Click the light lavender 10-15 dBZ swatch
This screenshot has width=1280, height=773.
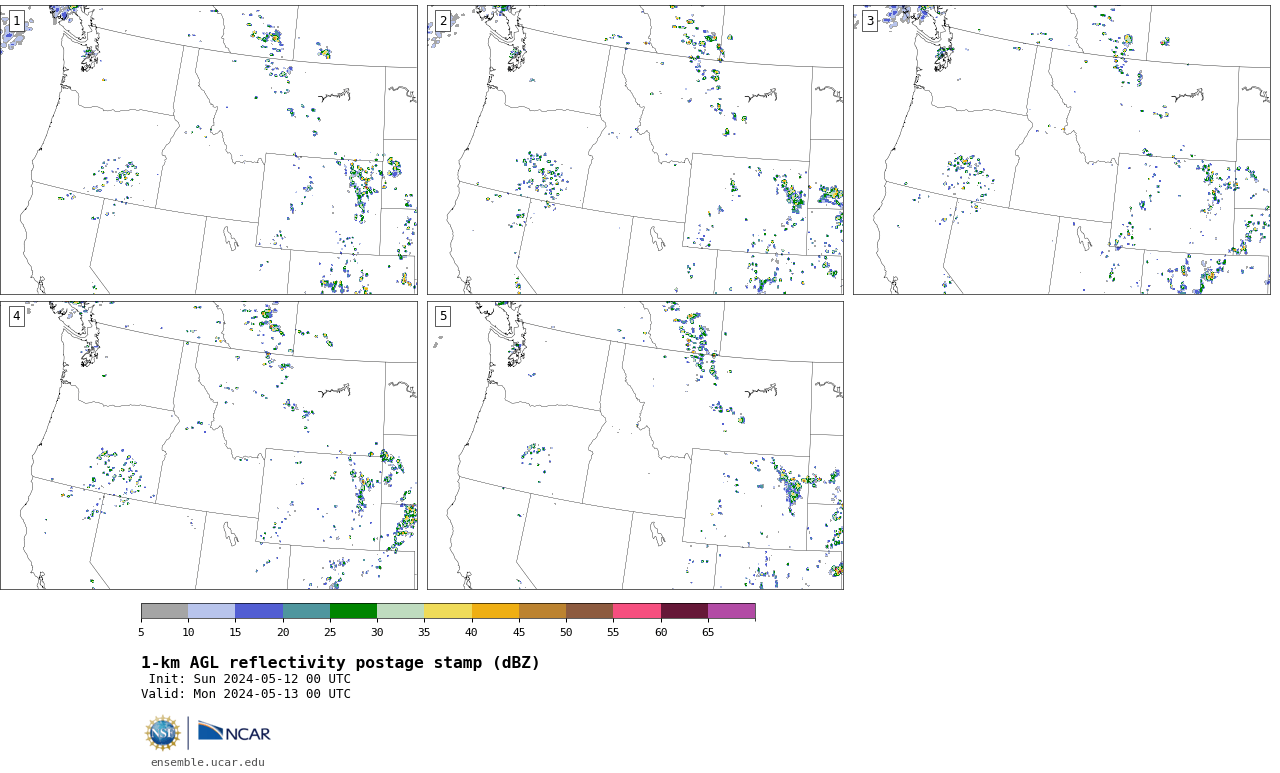[x=211, y=611]
